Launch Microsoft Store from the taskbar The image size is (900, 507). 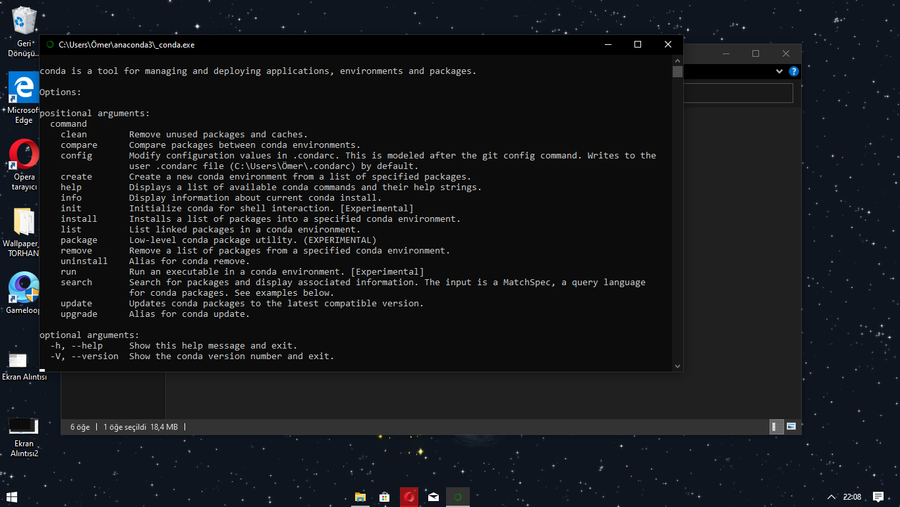pyautogui.click(x=385, y=497)
